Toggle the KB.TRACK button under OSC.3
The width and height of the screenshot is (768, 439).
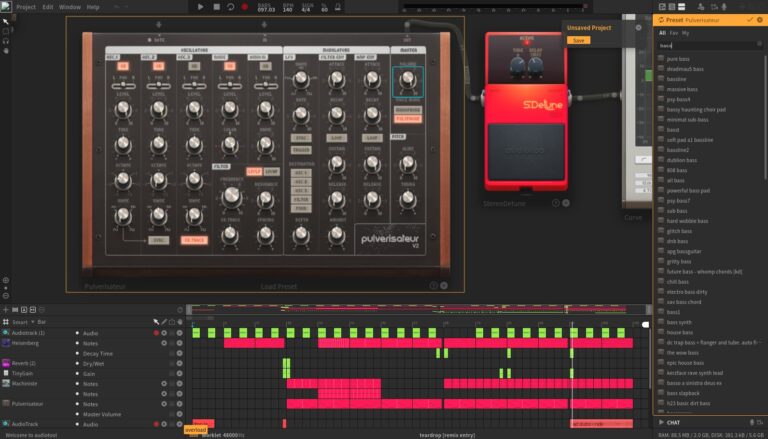point(194,240)
